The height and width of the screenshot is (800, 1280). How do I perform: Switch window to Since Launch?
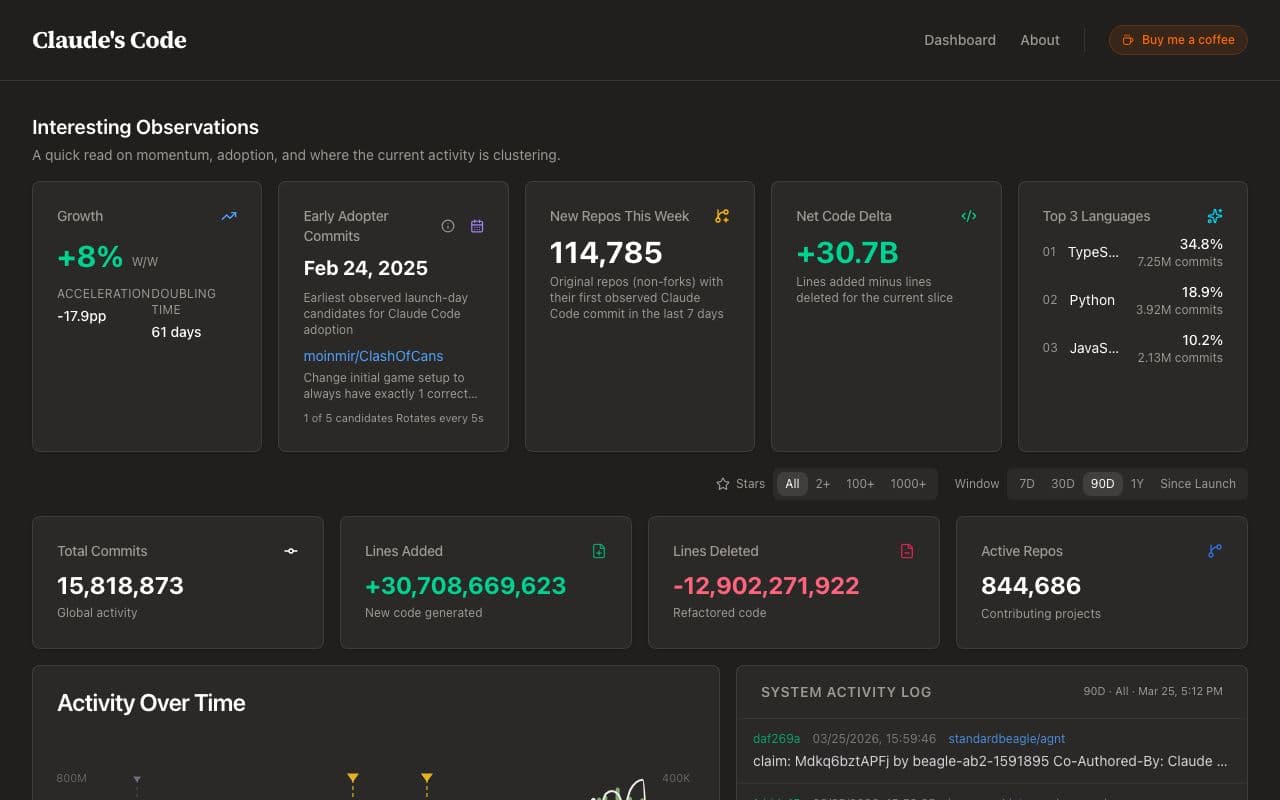click(1197, 484)
